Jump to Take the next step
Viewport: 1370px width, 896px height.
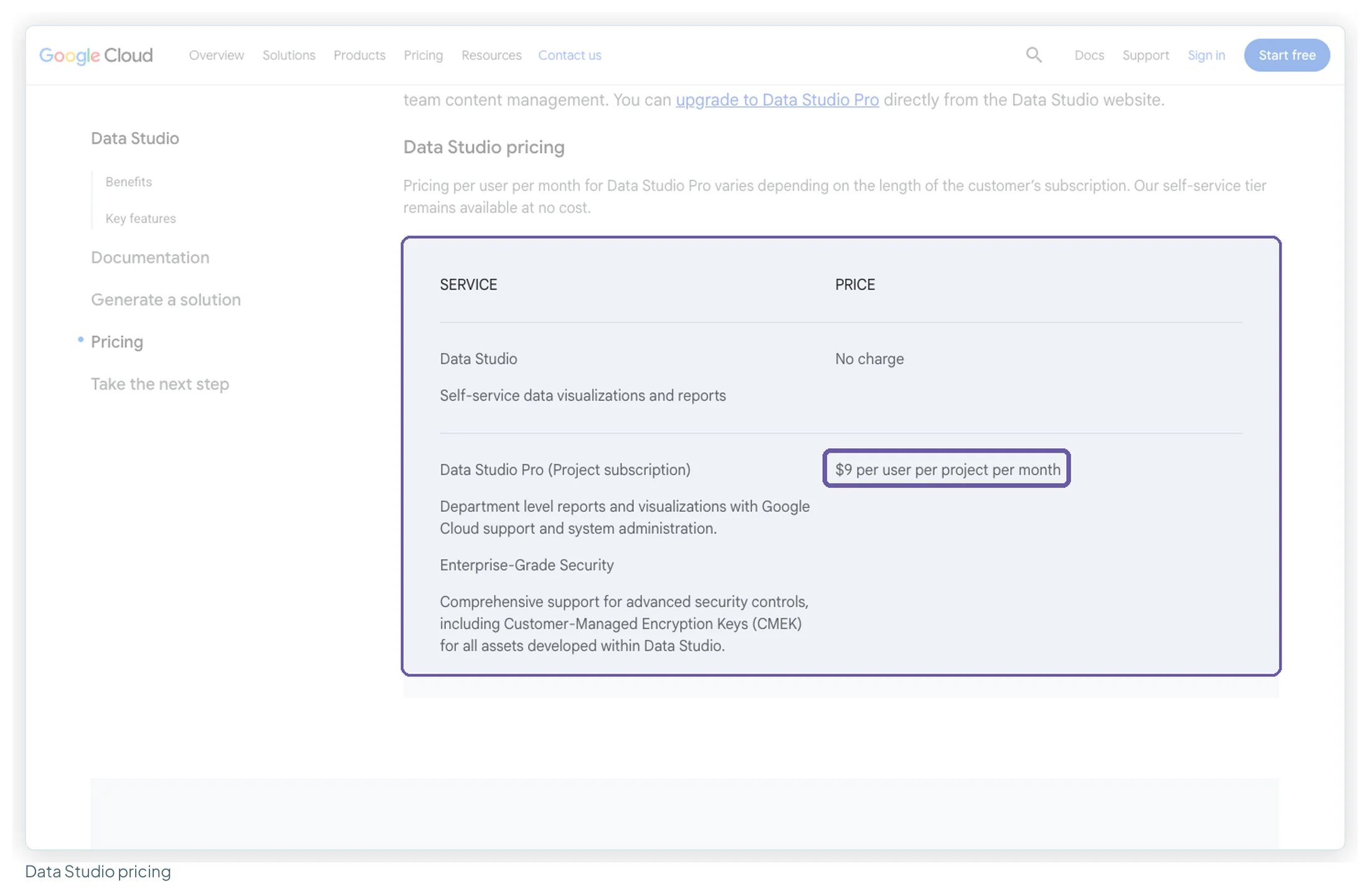160,384
